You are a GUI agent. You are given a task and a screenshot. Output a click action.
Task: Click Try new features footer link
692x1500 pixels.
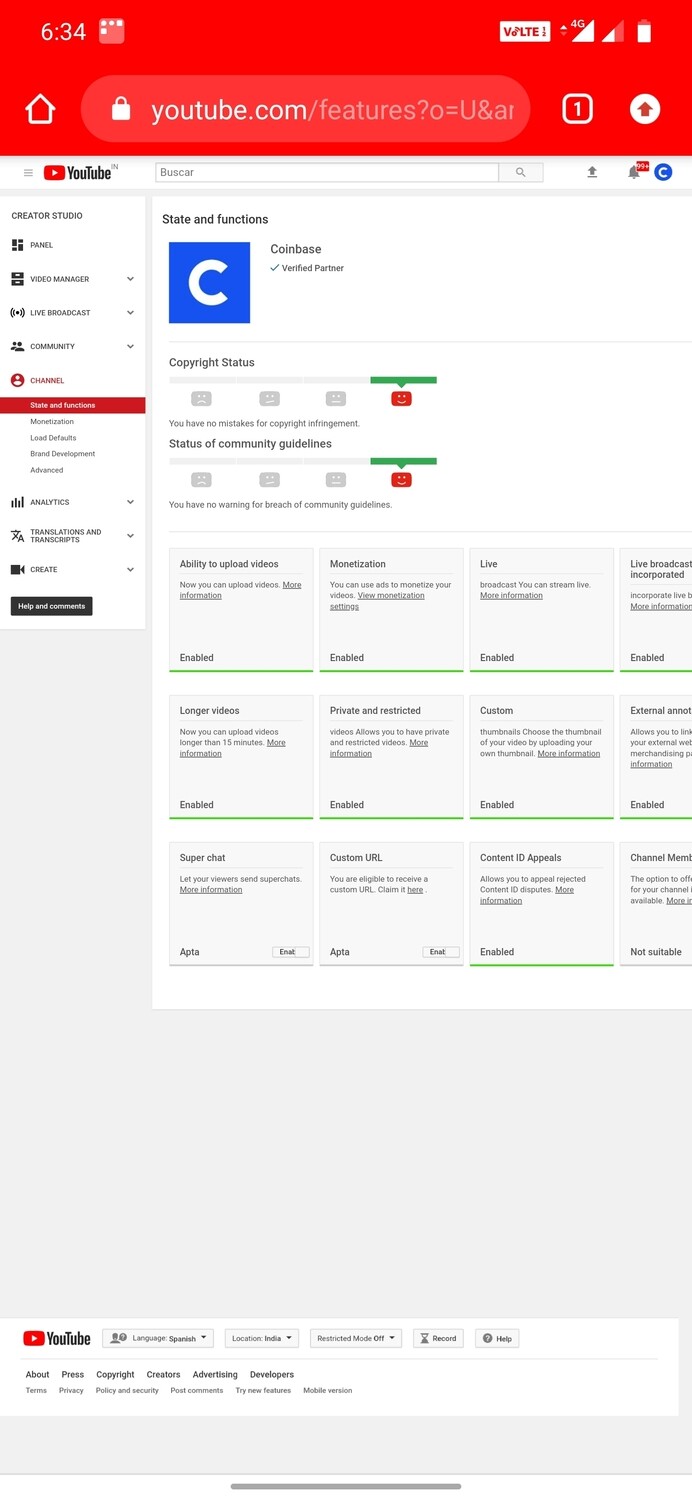pyautogui.click(x=263, y=1391)
